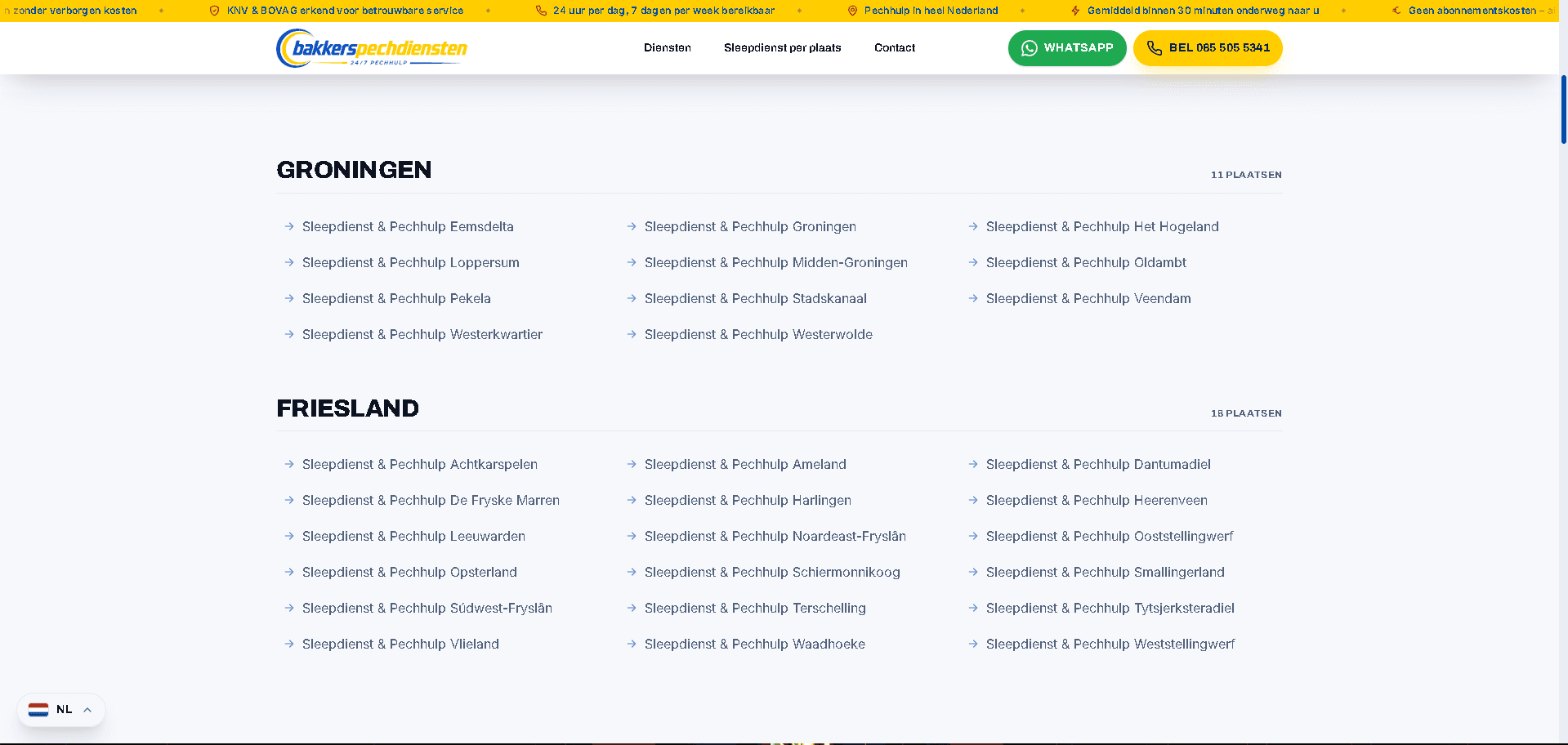Call via BEL 085 505 5341 button
The image size is (1568, 745).
pos(1208,48)
